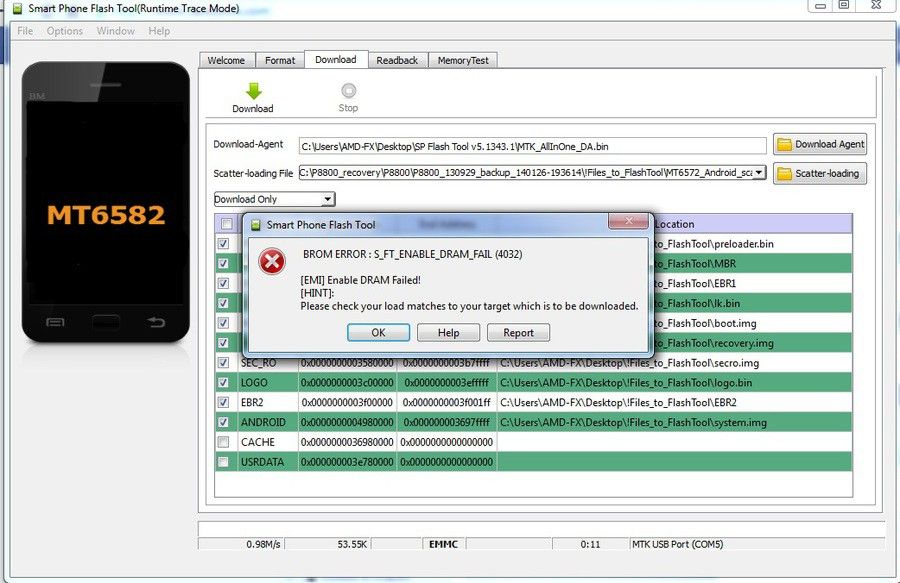Click the system.img location path

click(633, 422)
